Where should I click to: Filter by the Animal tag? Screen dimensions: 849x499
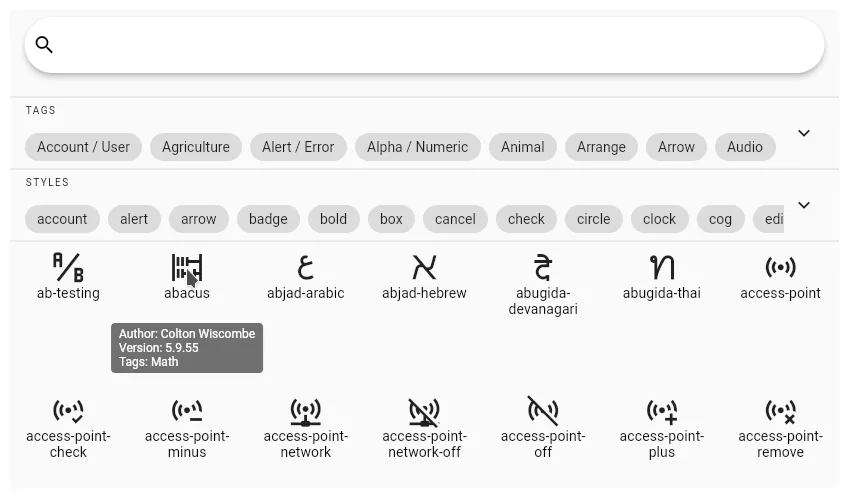click(522, 147)
